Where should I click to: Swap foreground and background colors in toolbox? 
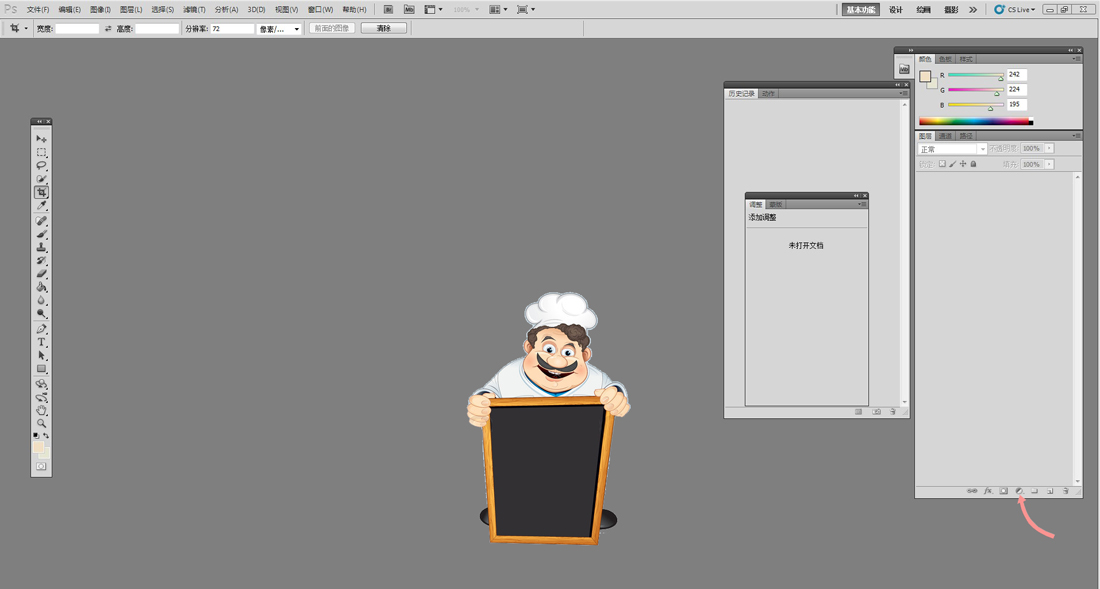coord(46,435)
